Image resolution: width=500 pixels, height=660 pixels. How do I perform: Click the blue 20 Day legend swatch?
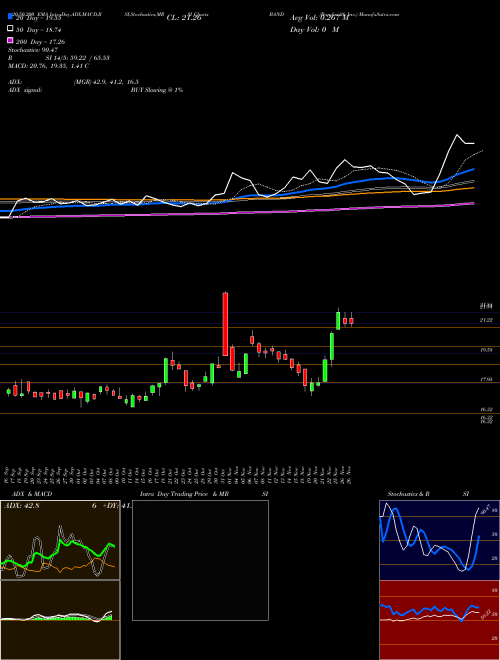click(10, 17)
